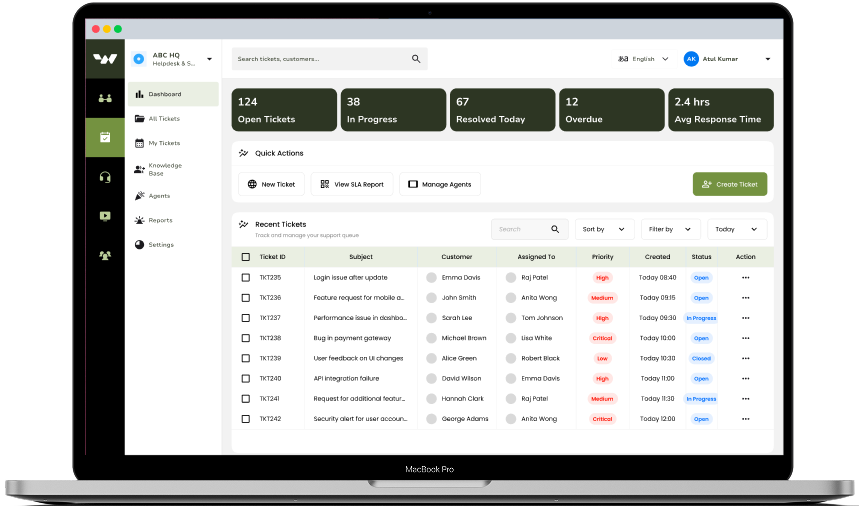This screenshot has width=859, height=507.
Task: Open the 12 Overdue card
Action: [x=611, y=110]
